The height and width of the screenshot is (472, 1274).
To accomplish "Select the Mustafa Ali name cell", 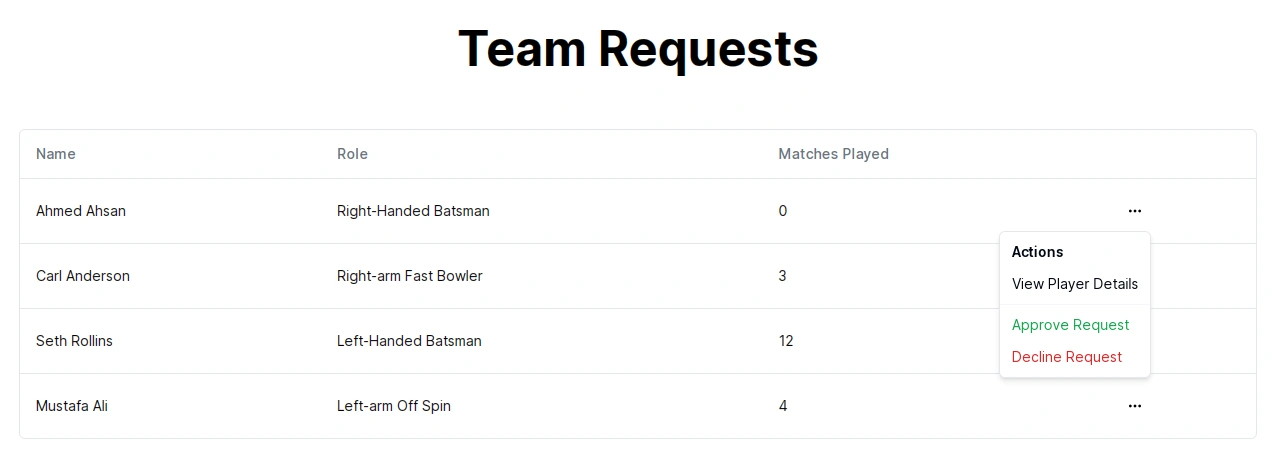I will (71, 406).
